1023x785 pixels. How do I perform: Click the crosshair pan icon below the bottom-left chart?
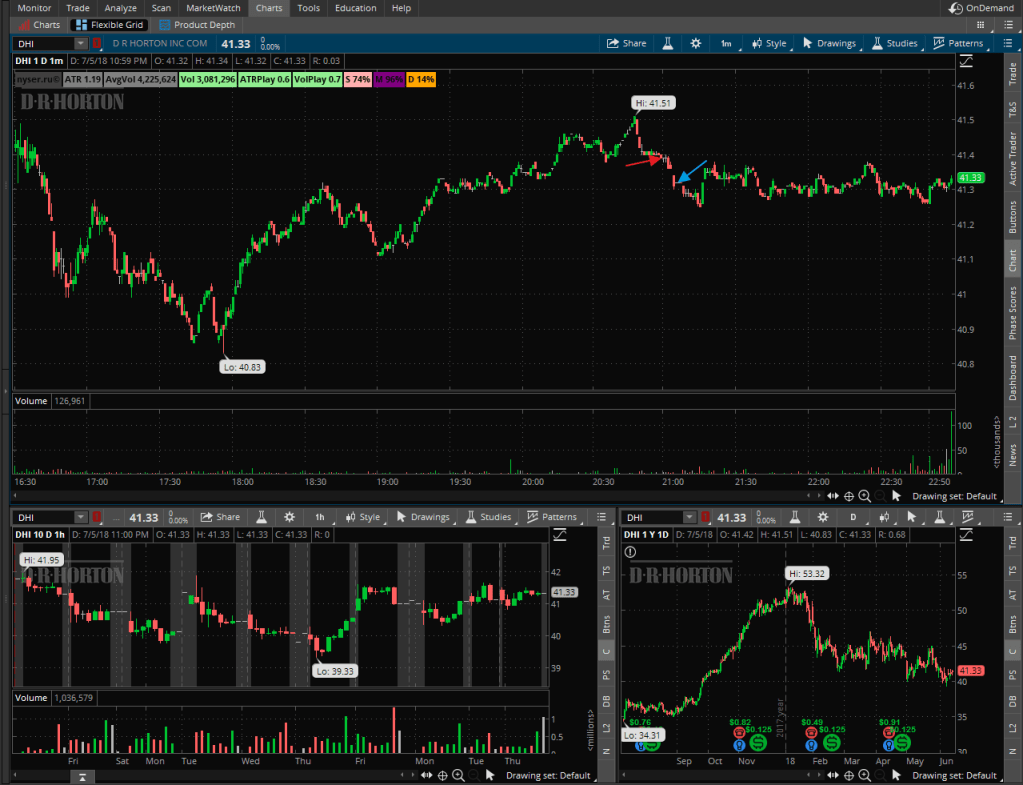(x=442, y=775)
